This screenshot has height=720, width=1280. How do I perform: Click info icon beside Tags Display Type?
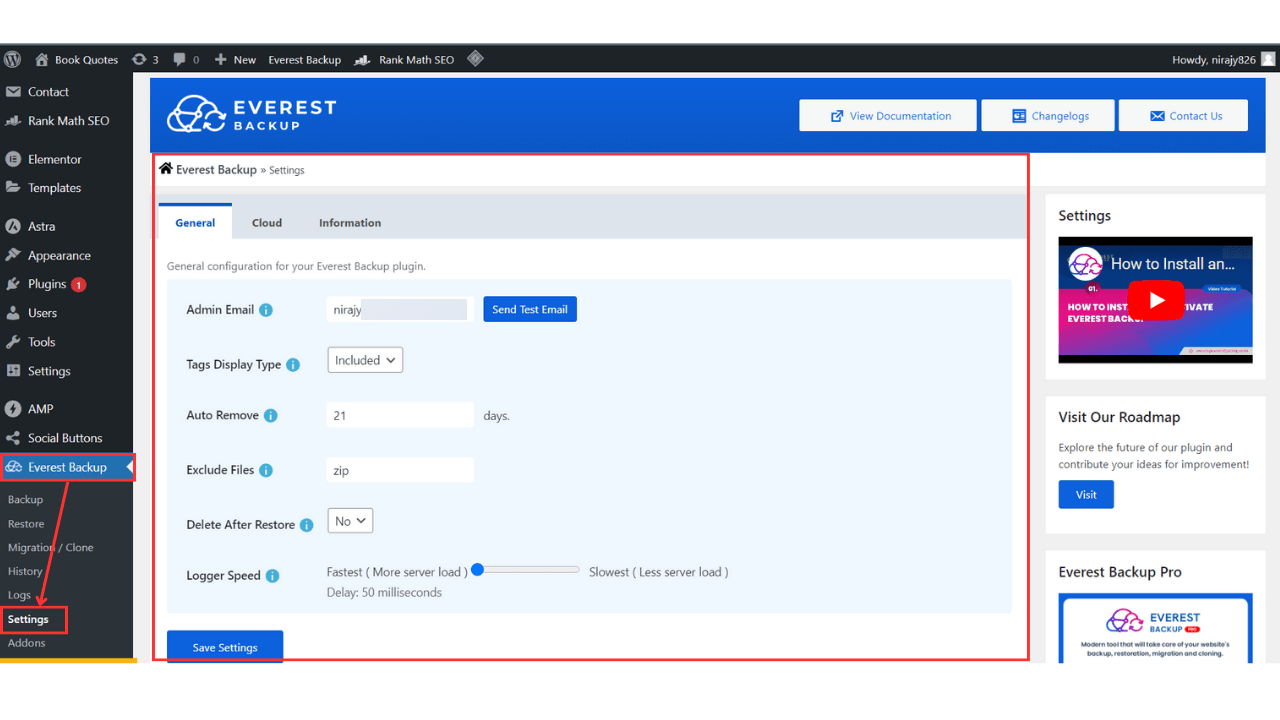coord(293,365)
